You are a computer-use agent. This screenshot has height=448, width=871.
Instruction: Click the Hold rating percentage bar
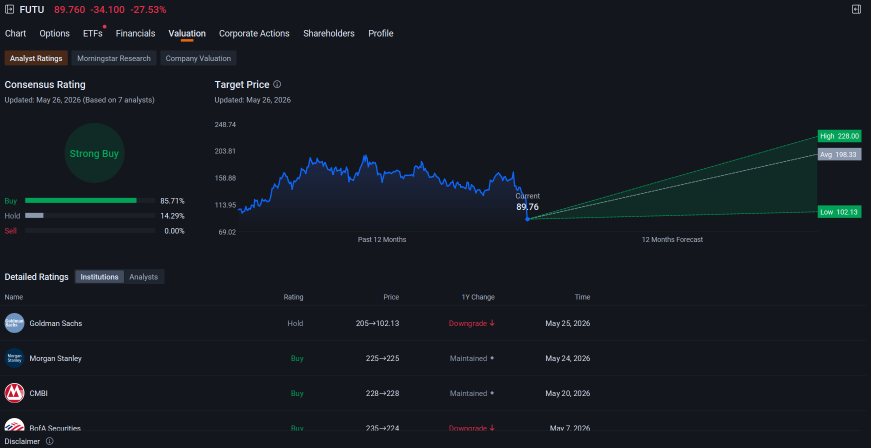pos(90,215)
